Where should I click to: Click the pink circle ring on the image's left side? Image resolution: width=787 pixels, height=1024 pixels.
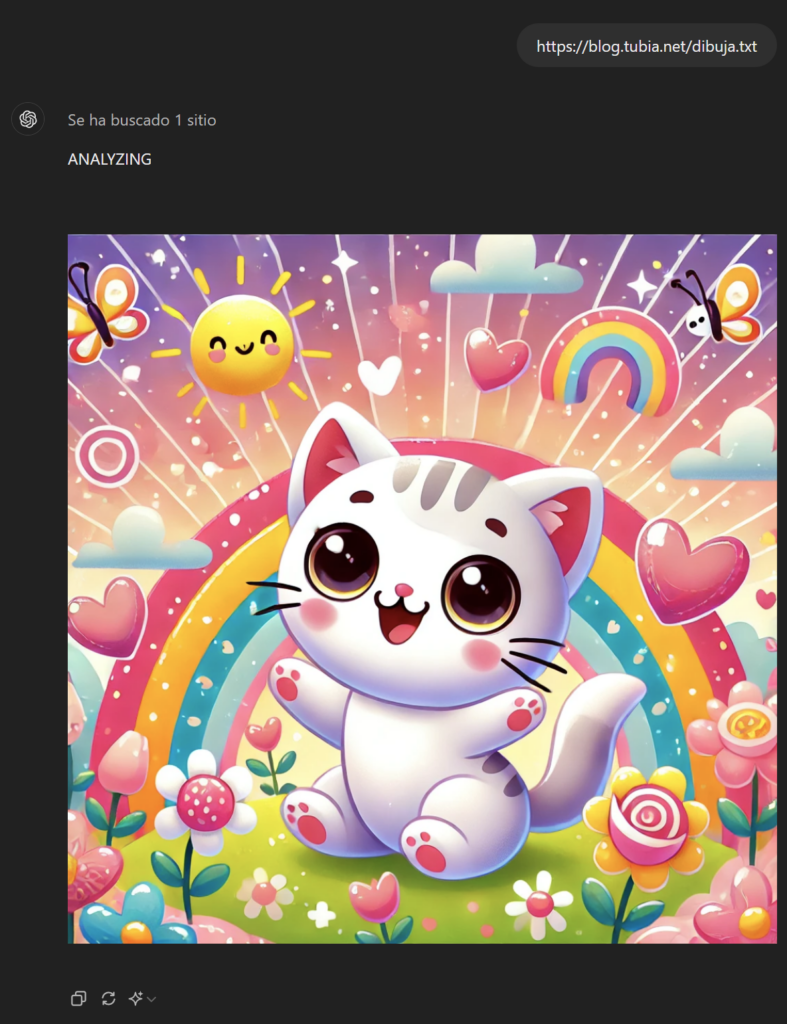107,456
